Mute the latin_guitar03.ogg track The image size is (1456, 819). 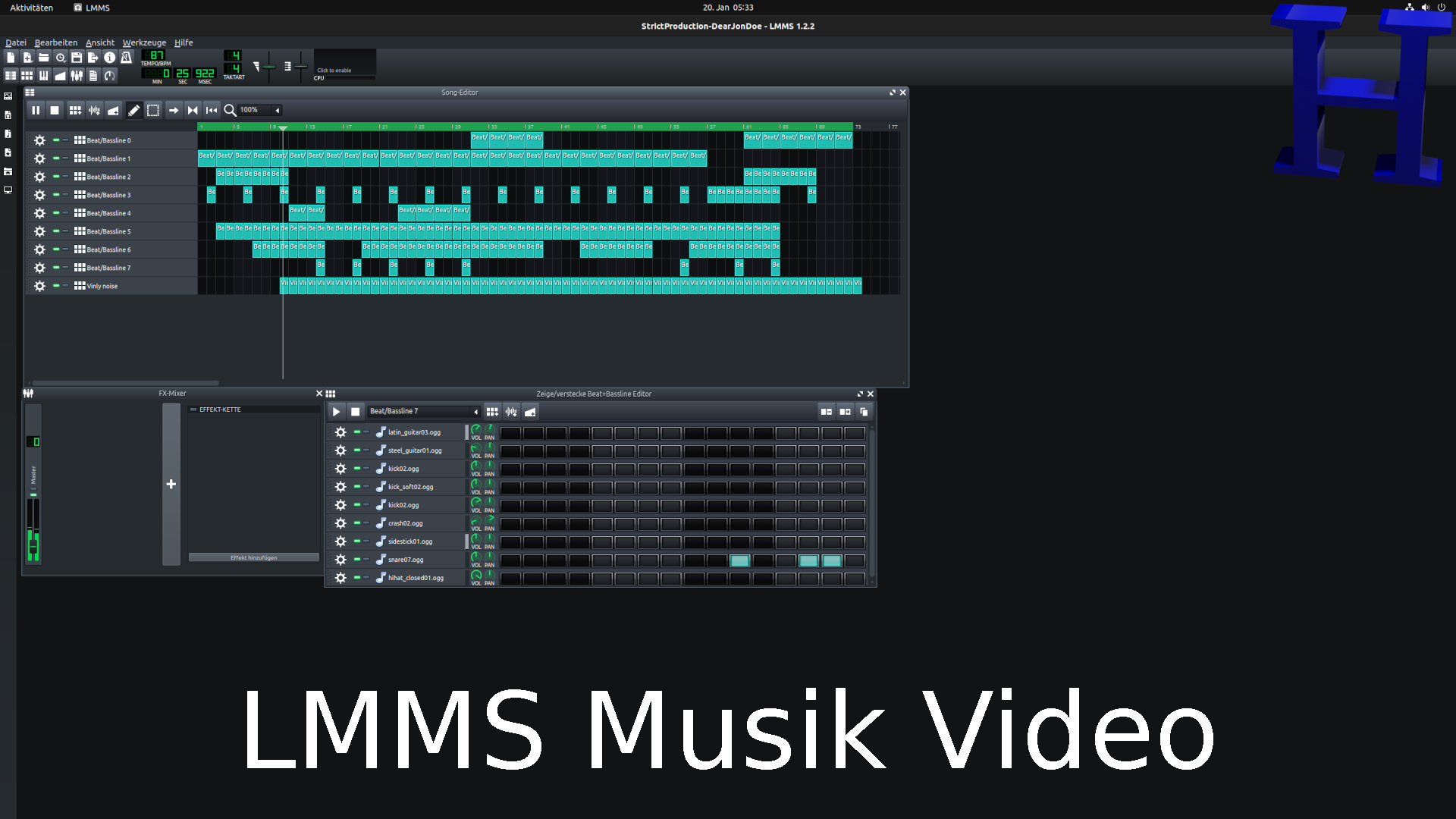pos(357,431)
